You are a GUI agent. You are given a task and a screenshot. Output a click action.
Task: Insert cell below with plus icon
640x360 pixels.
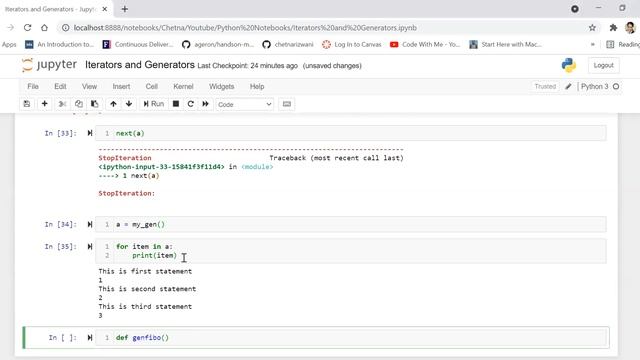[x=44, y=104]
